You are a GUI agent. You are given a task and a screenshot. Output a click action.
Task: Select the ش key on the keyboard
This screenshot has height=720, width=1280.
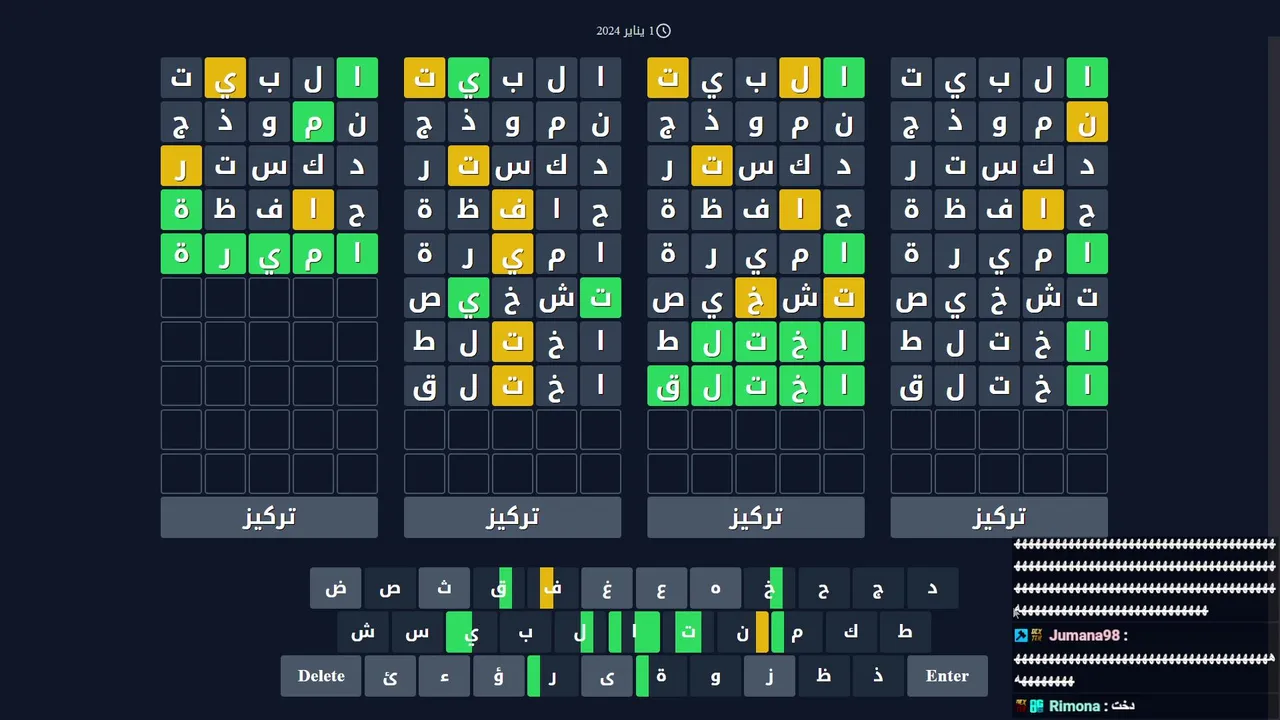point(363,632)
